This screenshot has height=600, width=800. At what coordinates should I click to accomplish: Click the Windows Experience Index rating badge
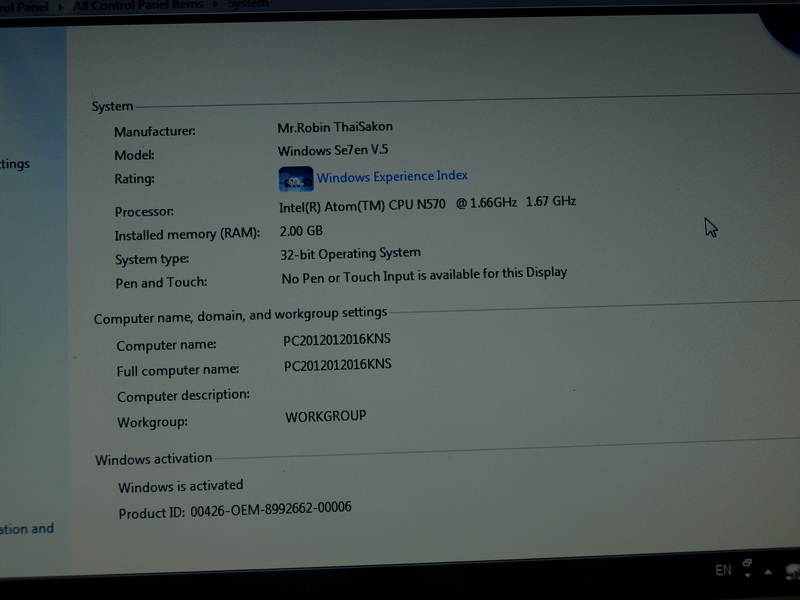pyautogui.click(x=295, y=179)
